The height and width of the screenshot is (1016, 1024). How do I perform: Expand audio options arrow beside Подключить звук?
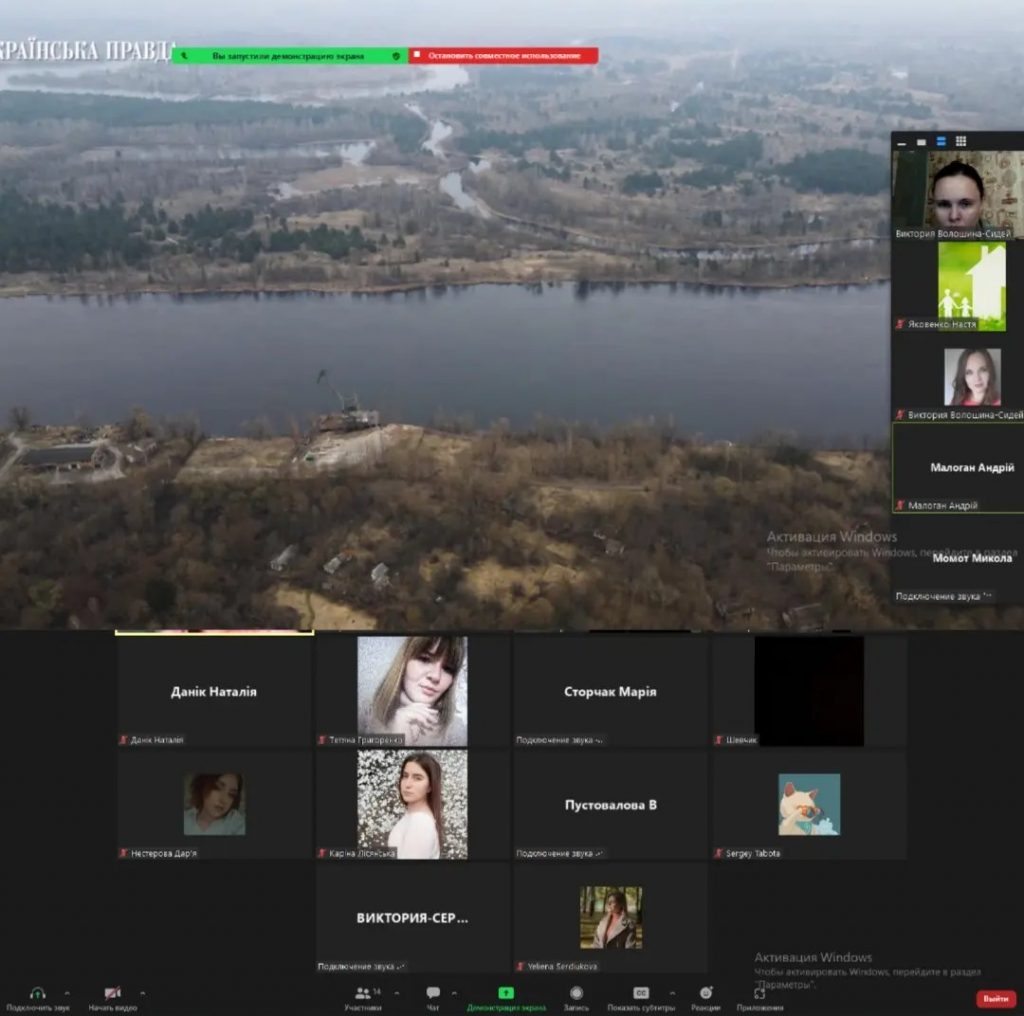pyautogui.click(x=67, y=993)
